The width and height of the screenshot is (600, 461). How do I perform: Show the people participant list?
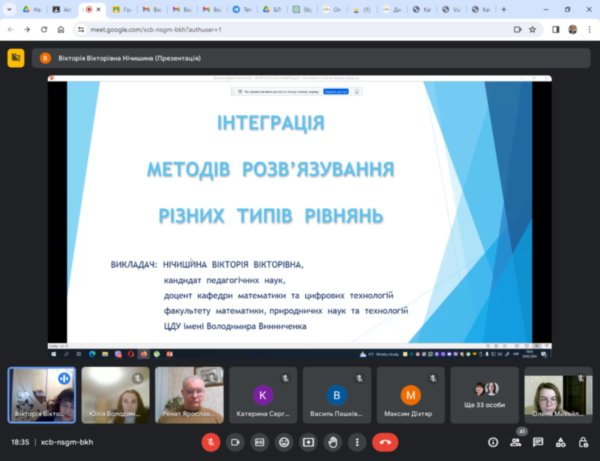(516, 441)
